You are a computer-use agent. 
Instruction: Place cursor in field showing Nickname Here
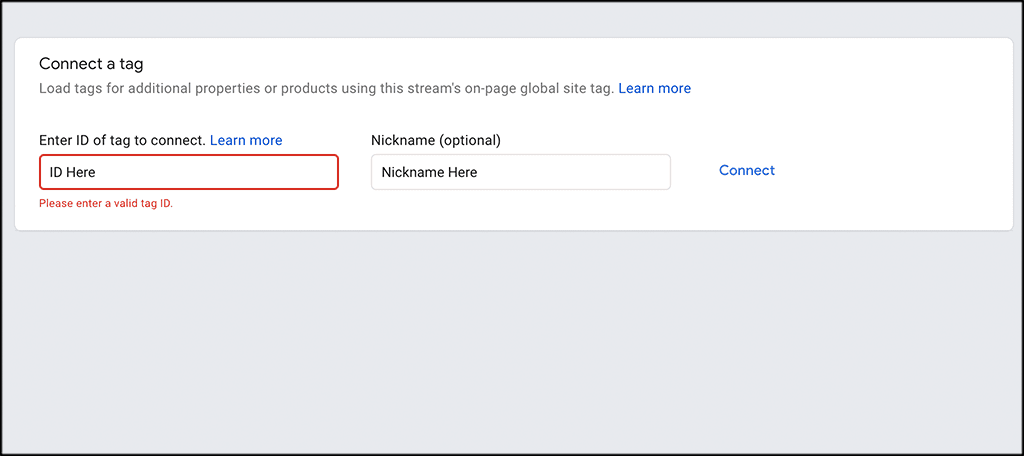[x=520, y=172]
